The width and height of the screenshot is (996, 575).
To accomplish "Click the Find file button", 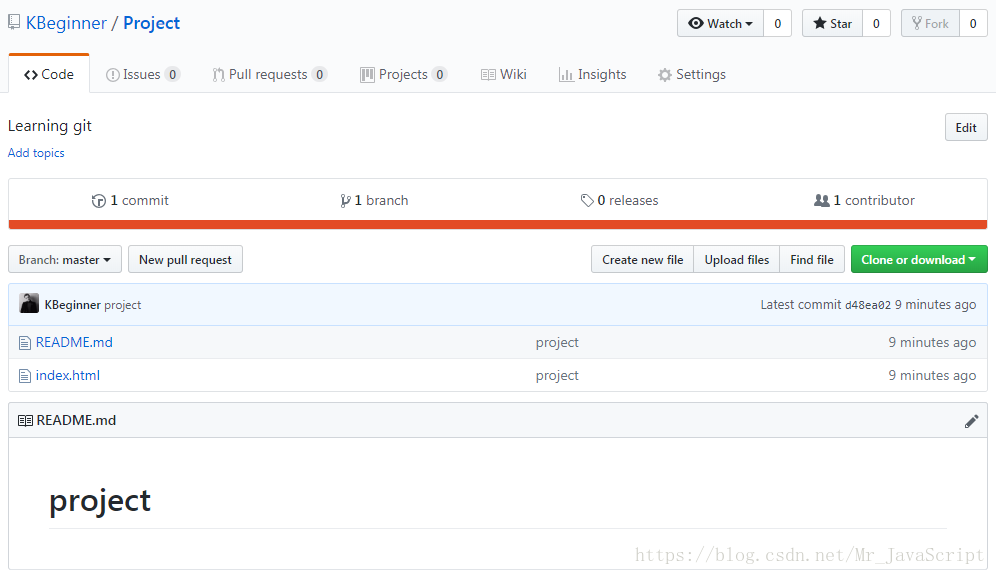I will click(812, 259).
